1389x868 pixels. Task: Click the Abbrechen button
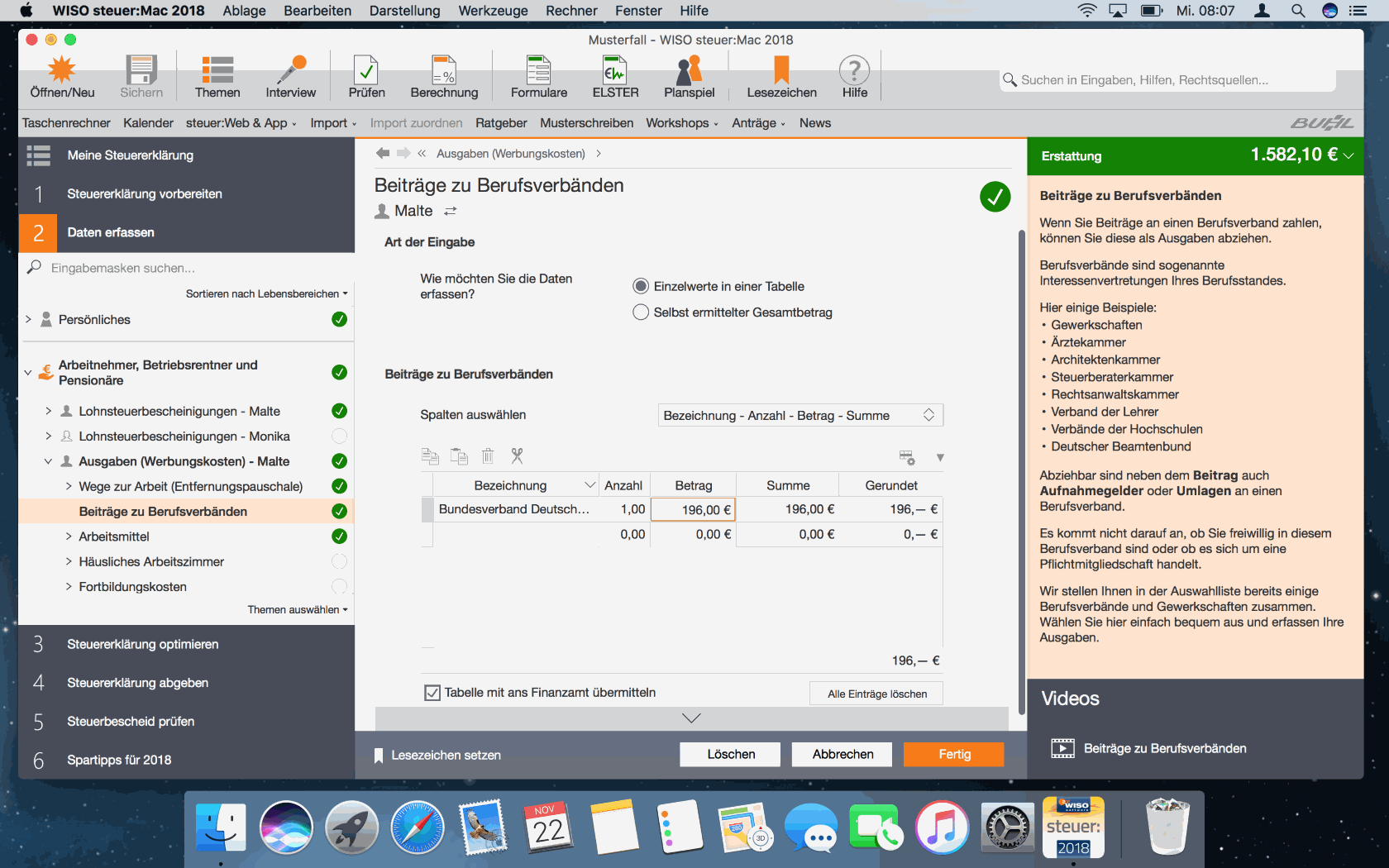(x=842, y=754)
